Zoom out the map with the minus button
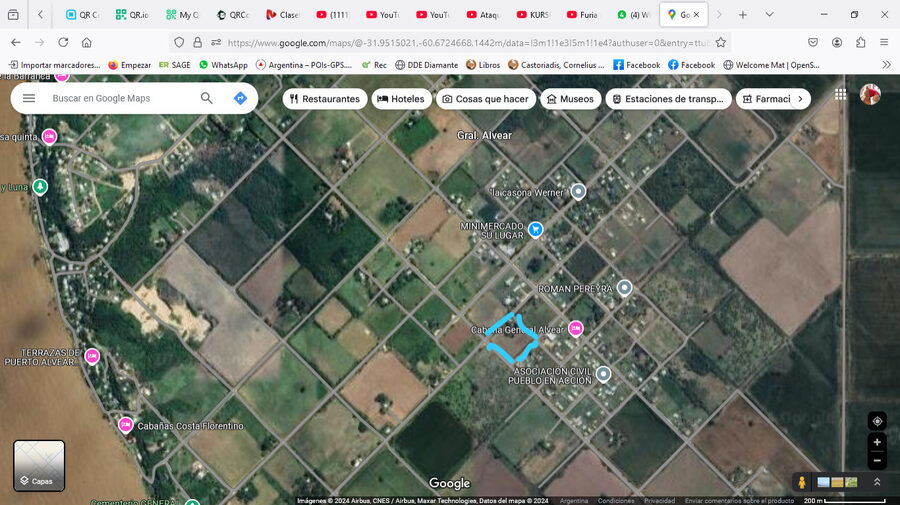900x505 pixels. [x=877, y=460]
